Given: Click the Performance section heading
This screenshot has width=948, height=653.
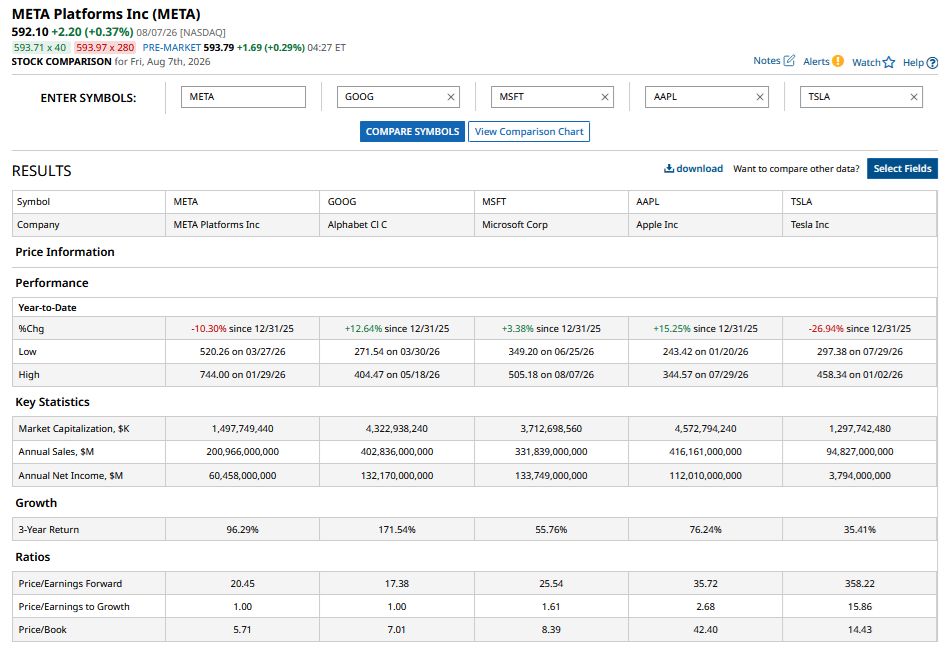Looking at the screenshot, I should point(52,282).
